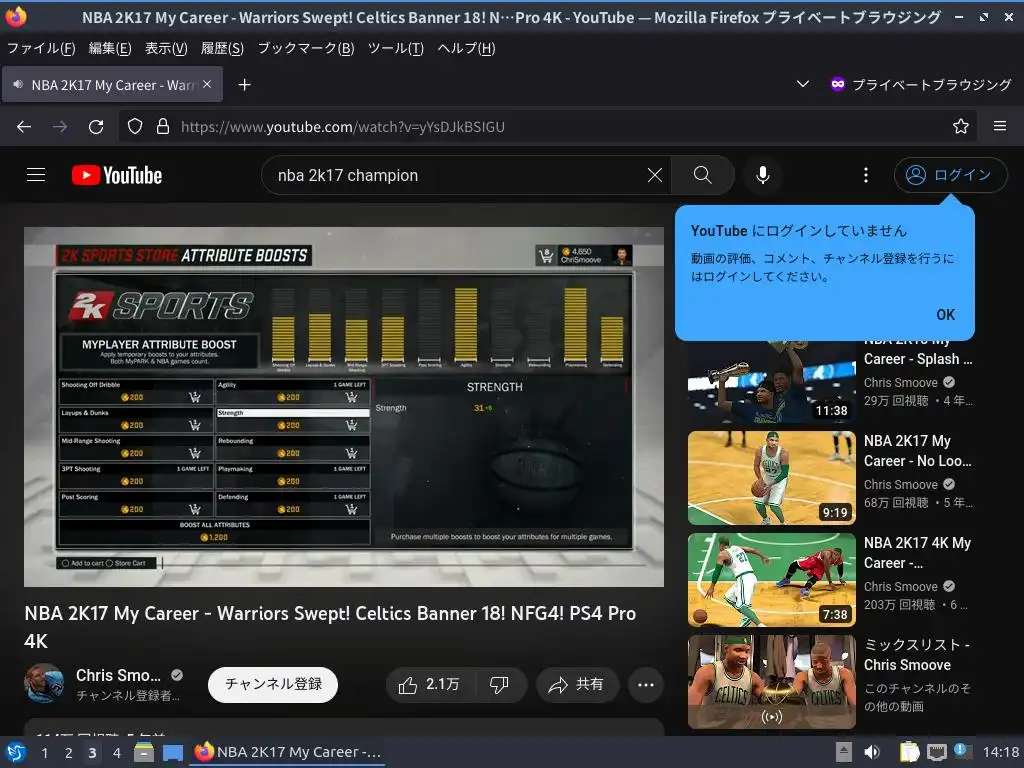This screenshot has width=1024, height=768.
Task: Click the search magnifier button
Action: [x=703, y=175]
